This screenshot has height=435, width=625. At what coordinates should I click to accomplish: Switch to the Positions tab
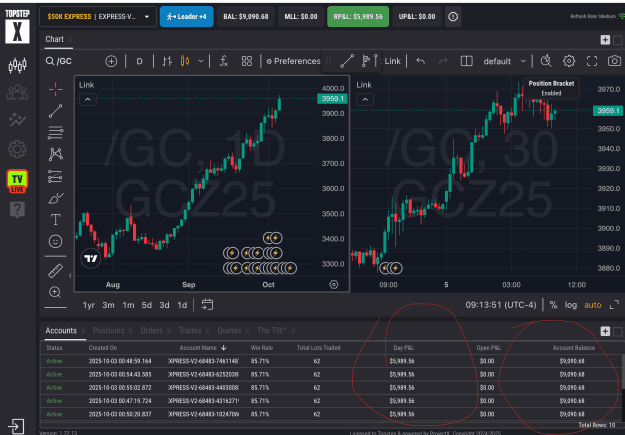point(108,331)
